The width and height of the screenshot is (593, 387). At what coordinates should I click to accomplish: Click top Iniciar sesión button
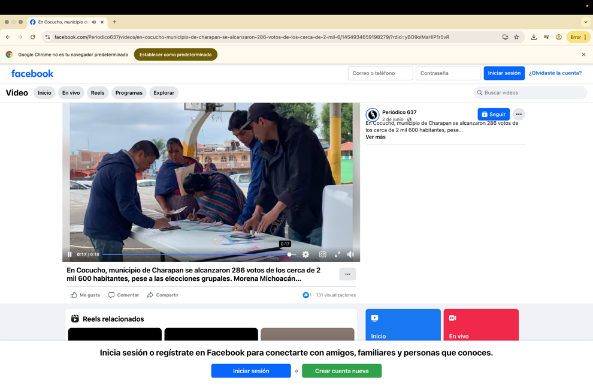(504, 73)
